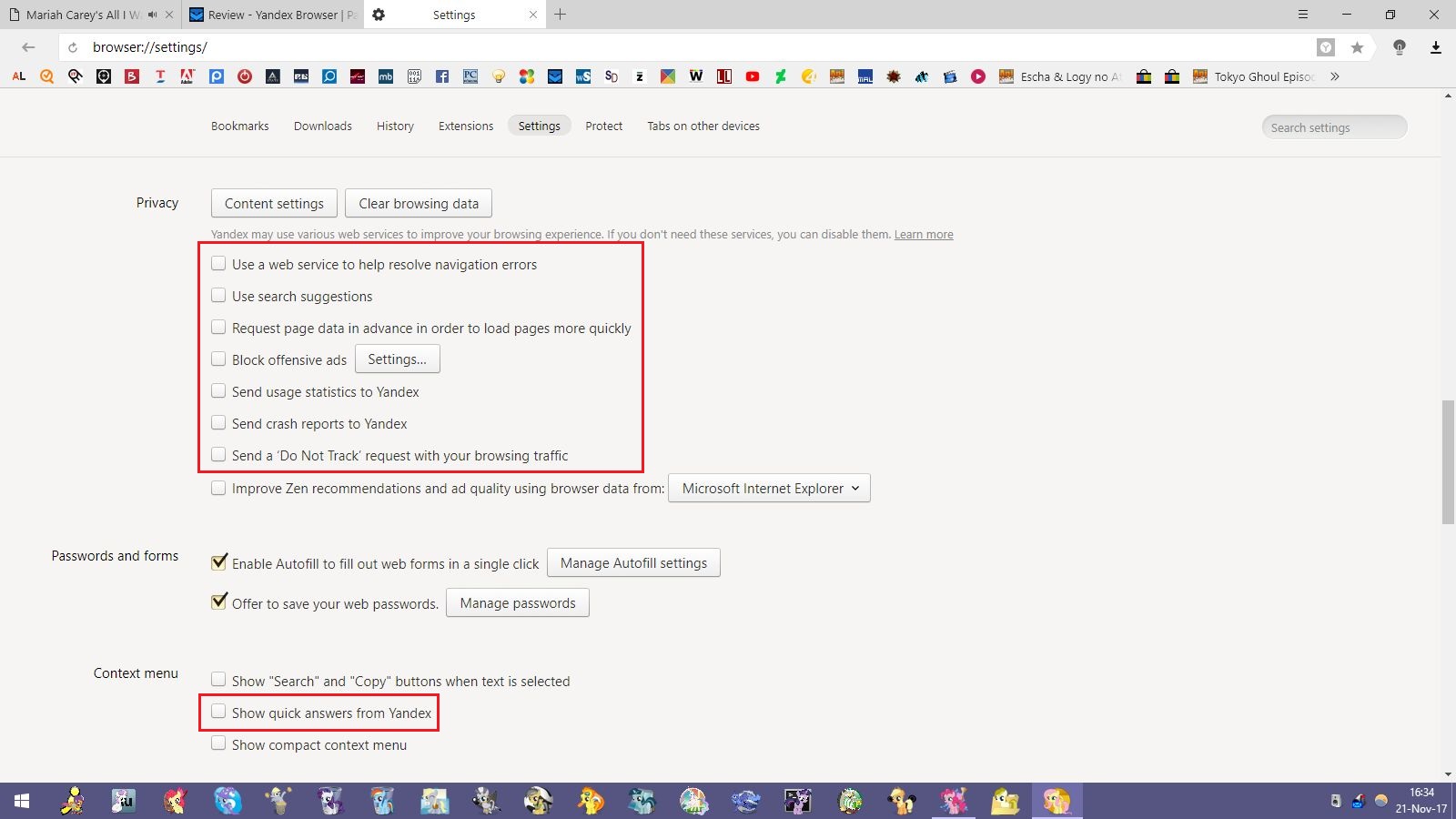Open the YouTube bookmark

pyautogui.click(x=753, y=76)
